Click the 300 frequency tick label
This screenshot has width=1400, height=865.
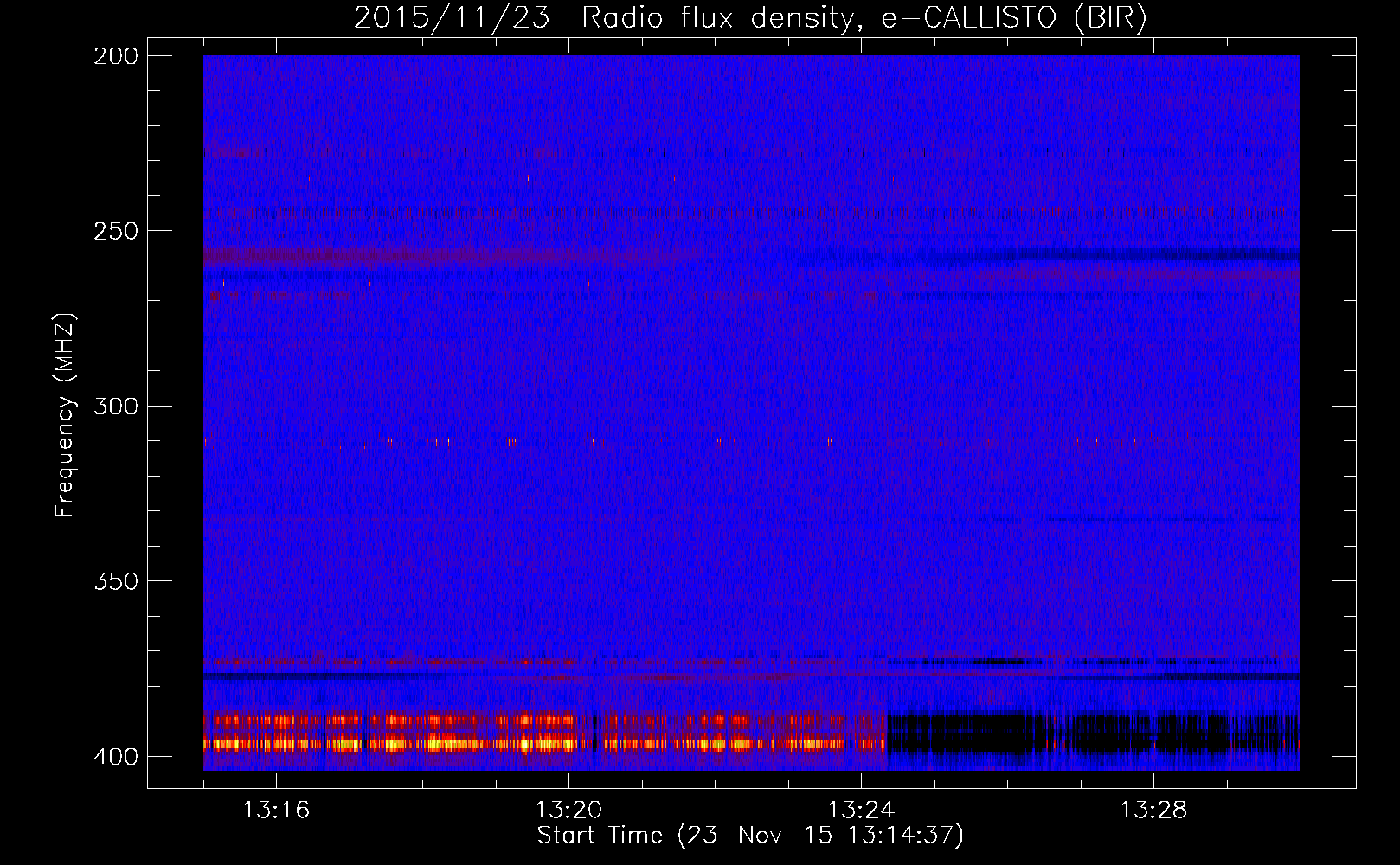coord(116,406)
